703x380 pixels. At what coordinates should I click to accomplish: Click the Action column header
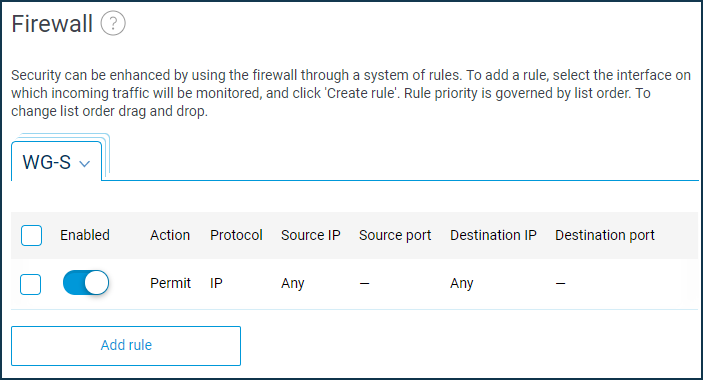click(170, 235)
